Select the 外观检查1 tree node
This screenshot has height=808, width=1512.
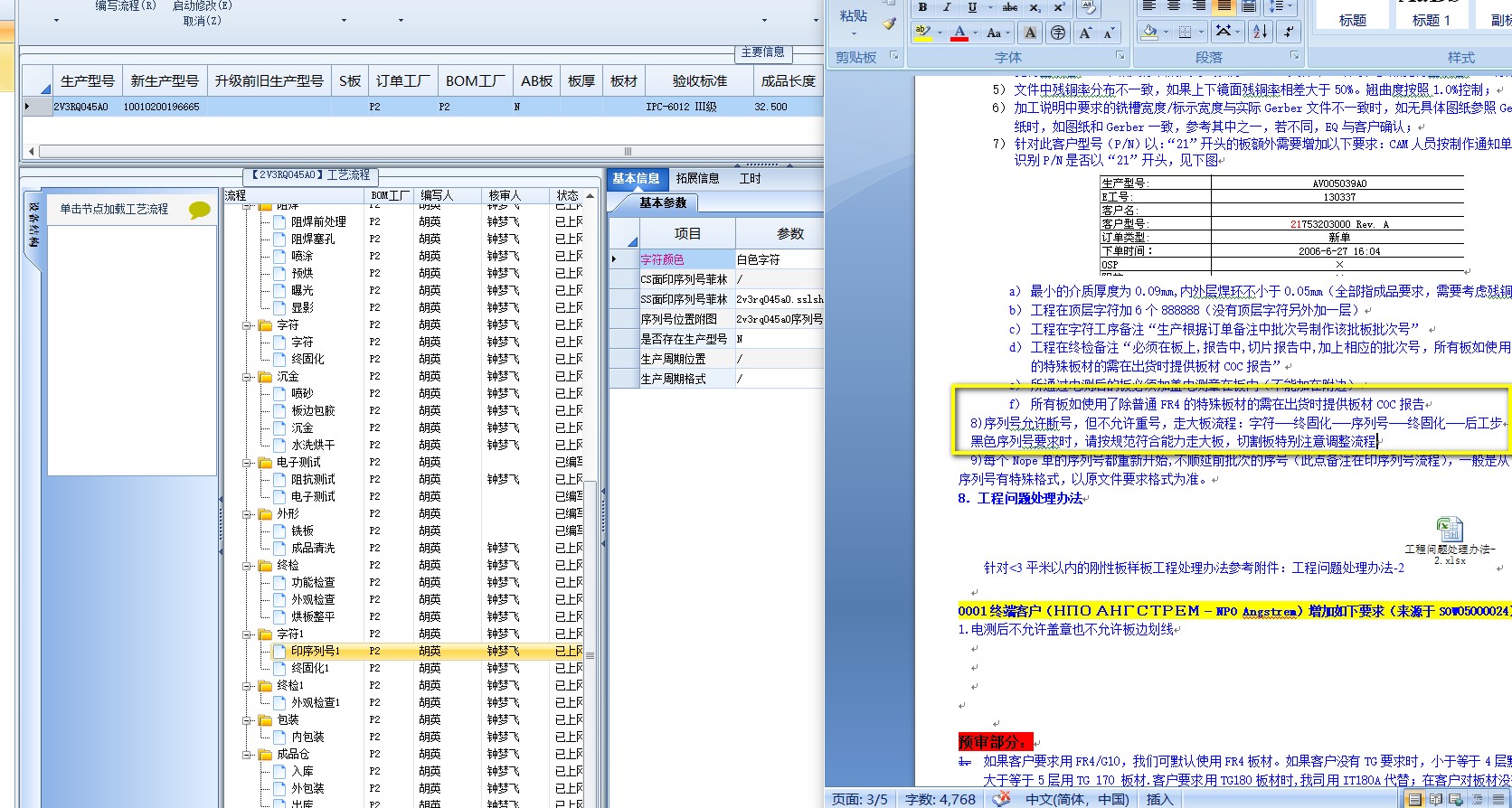click(x=316, y=702)
